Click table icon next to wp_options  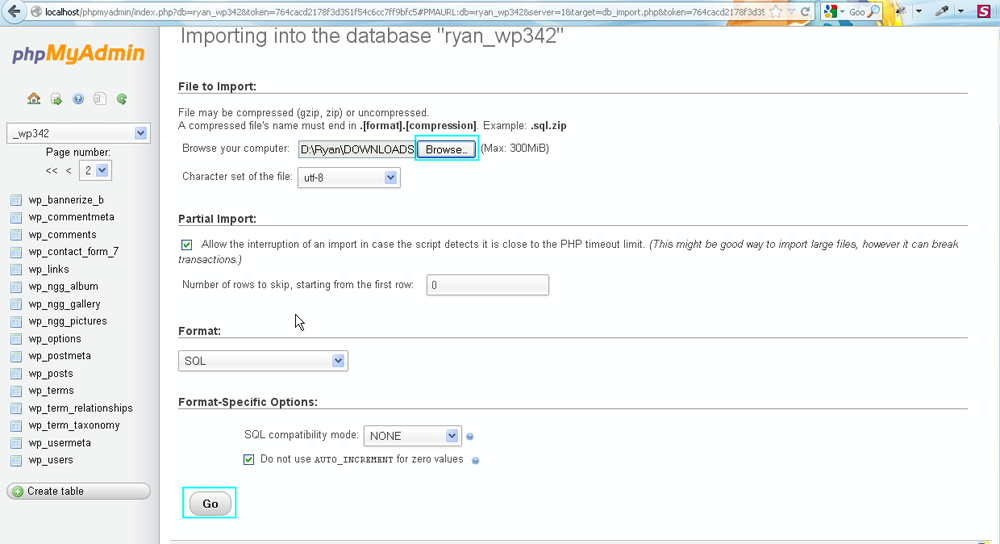coord(16,339)
